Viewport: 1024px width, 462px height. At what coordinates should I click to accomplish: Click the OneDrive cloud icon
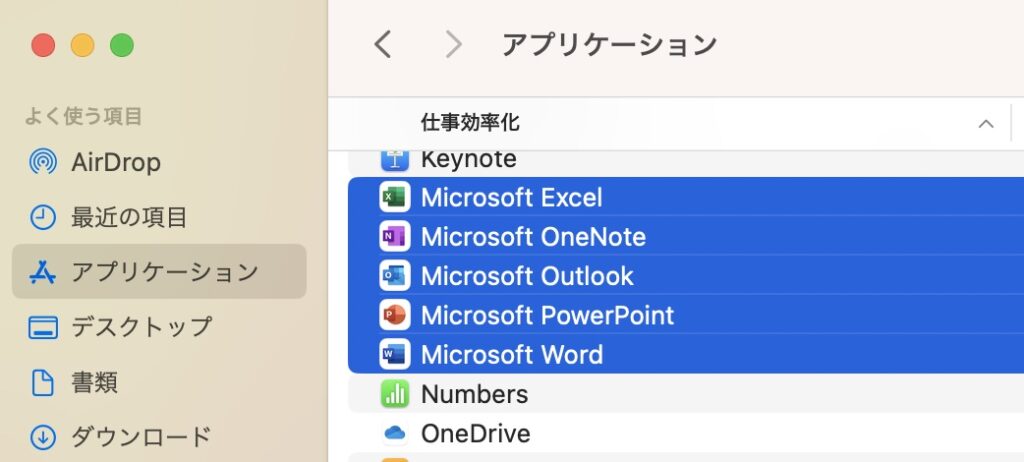(x=395, y=433)
